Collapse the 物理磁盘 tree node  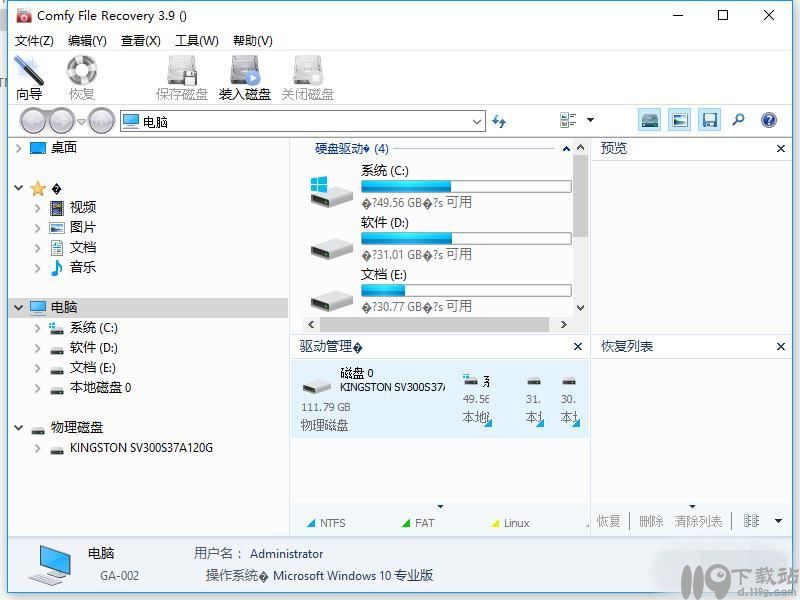[x=18, y=428]
